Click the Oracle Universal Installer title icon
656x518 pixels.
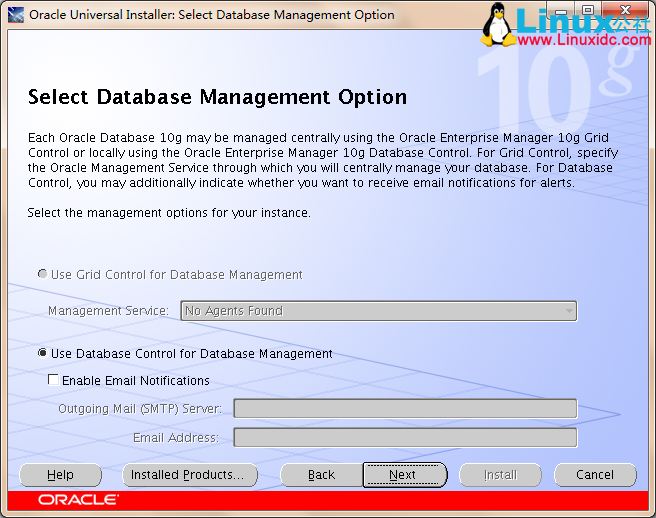pyautogui.click(x=16, y=15)
